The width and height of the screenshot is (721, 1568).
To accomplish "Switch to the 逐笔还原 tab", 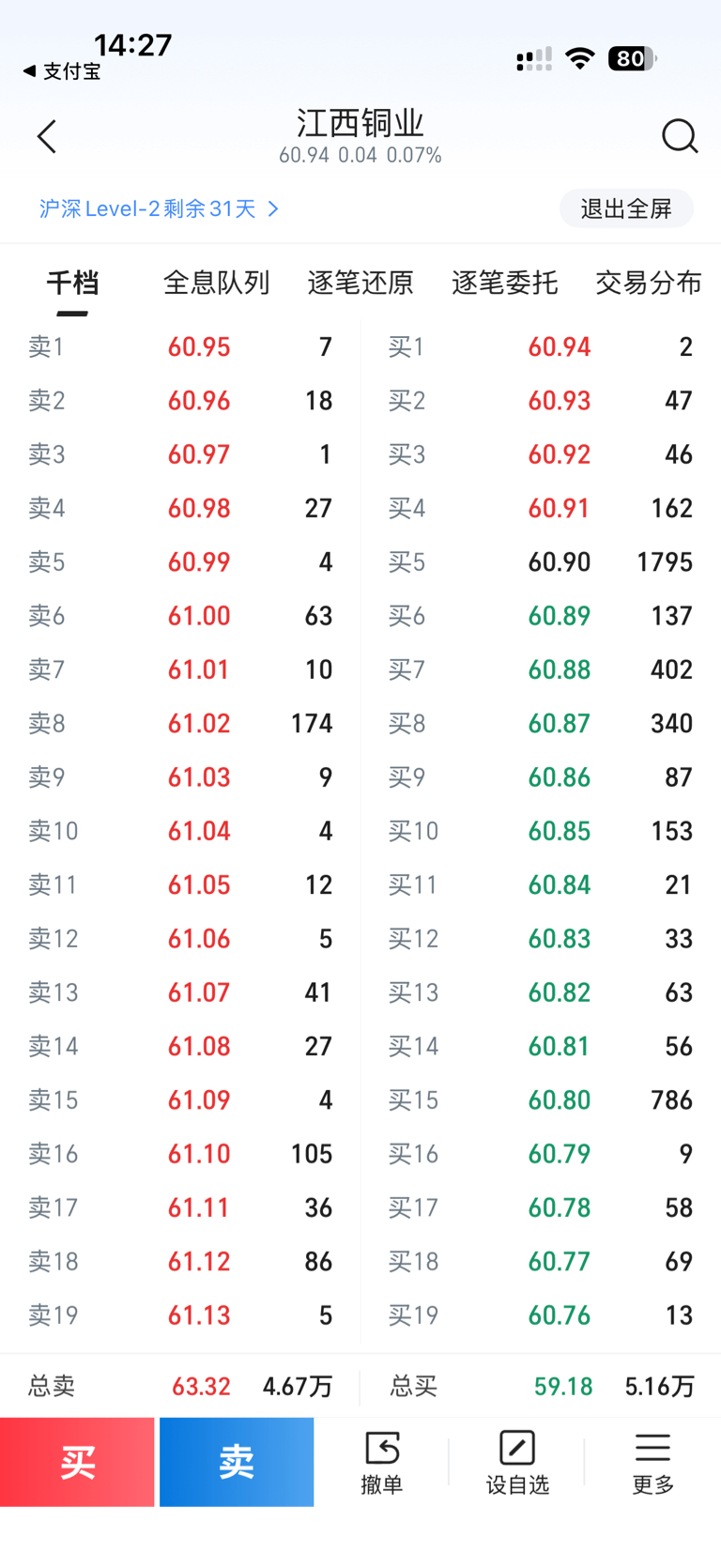I will click(x=360, y=283).
